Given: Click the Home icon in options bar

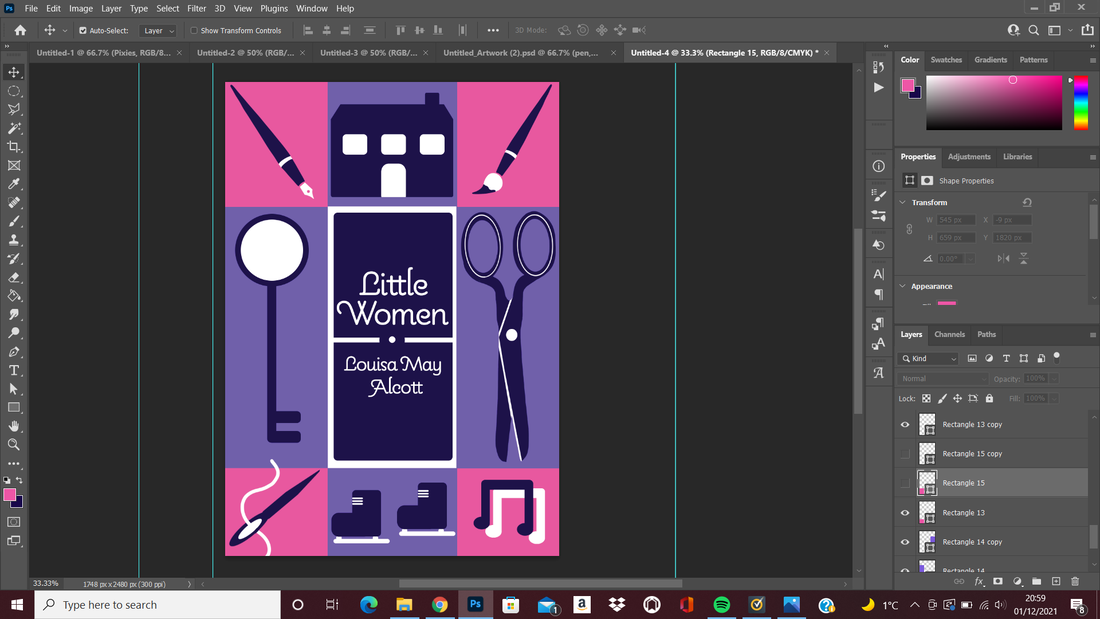Looking at the screenshot, I should 20,30.
